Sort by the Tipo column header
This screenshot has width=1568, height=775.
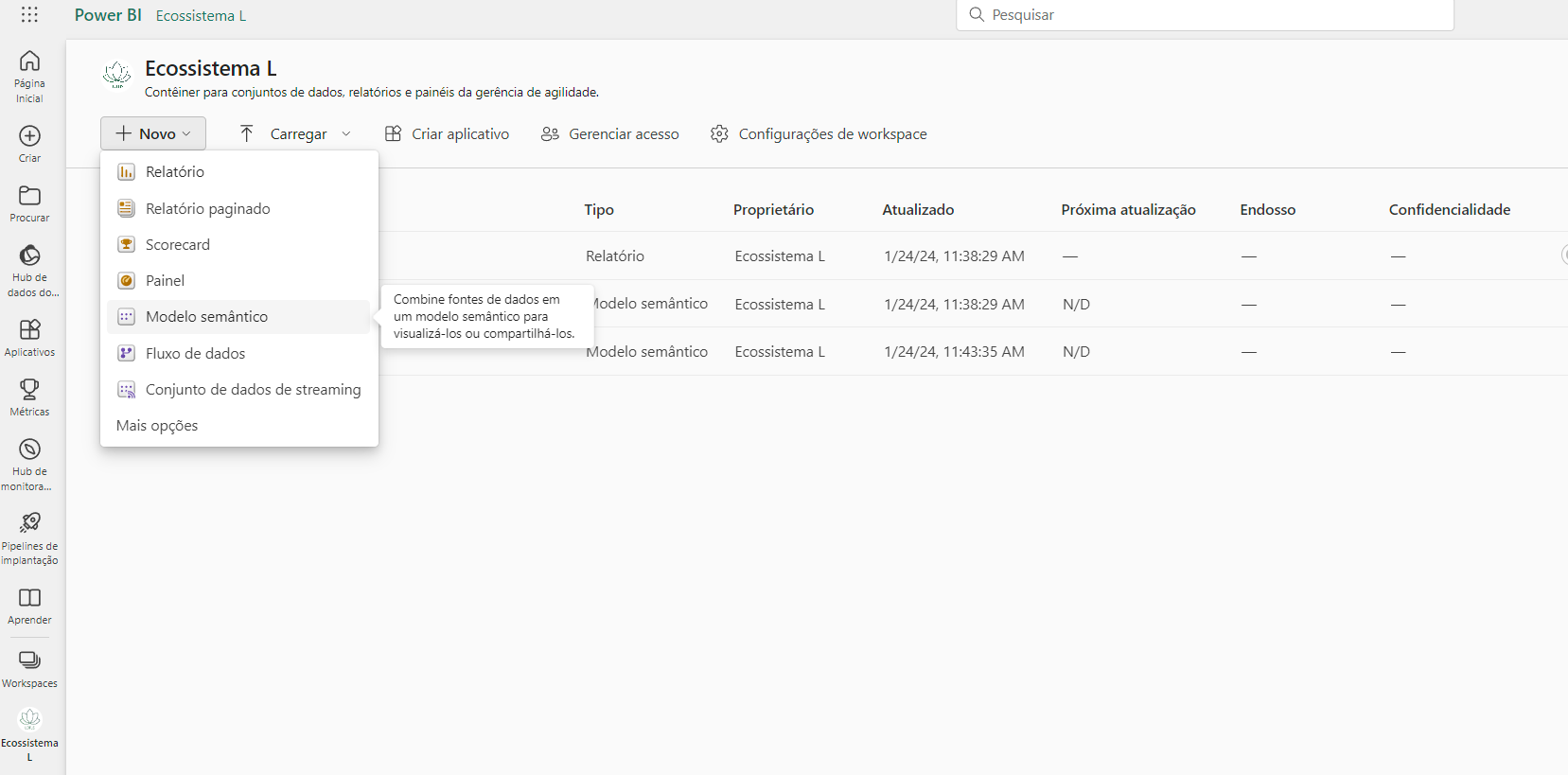click(599, 210)
